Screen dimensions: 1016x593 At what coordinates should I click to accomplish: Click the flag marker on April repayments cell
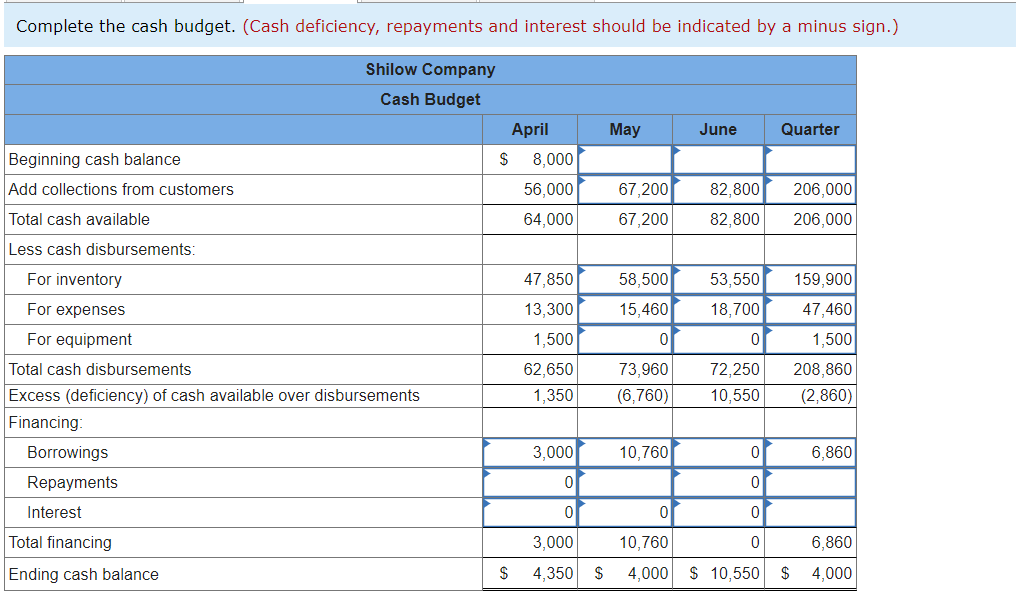(x=487, y=475)
